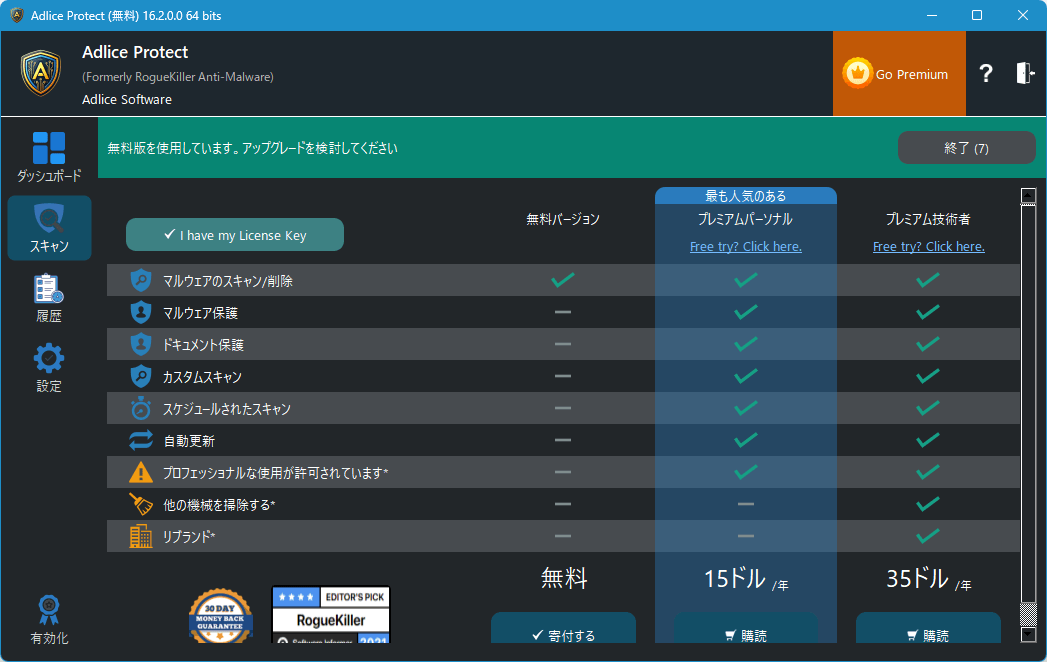This screenshot has height=662, width=1047.
Task: Click Free try link under プレミアムパーソナル
Action: [x=745, y=246]
